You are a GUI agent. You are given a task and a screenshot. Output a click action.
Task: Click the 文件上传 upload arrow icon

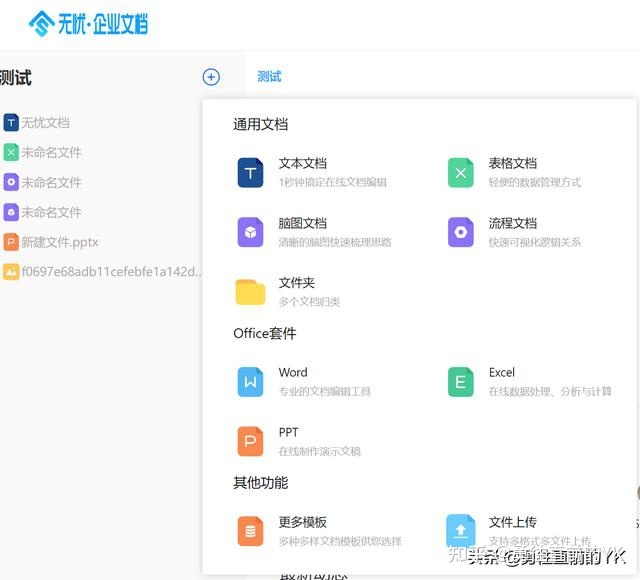[x=460, y=531]
